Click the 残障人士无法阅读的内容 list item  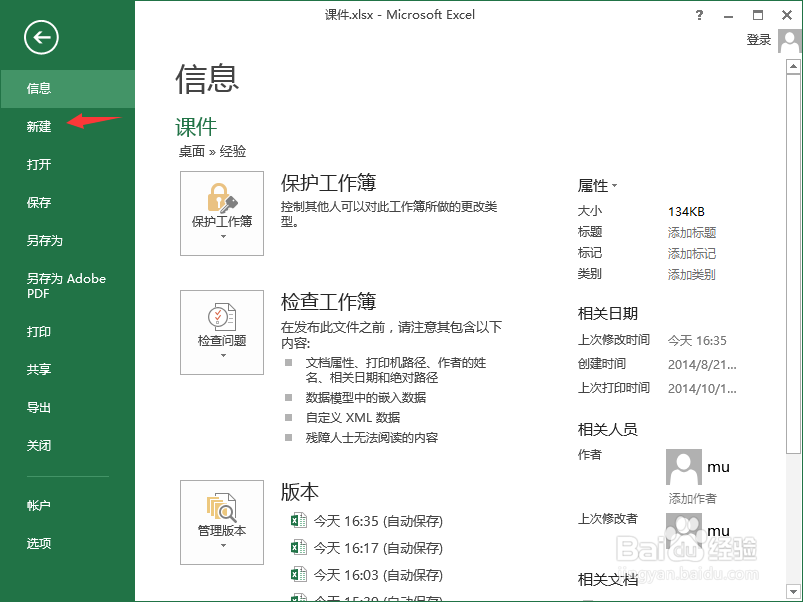(x=372, y=438)
